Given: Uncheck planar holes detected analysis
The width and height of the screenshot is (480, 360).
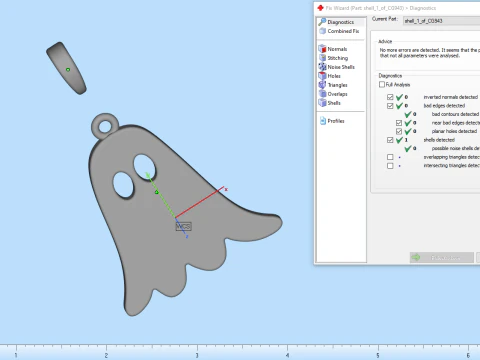Looking at the screenshot, I should coord(399,131).
